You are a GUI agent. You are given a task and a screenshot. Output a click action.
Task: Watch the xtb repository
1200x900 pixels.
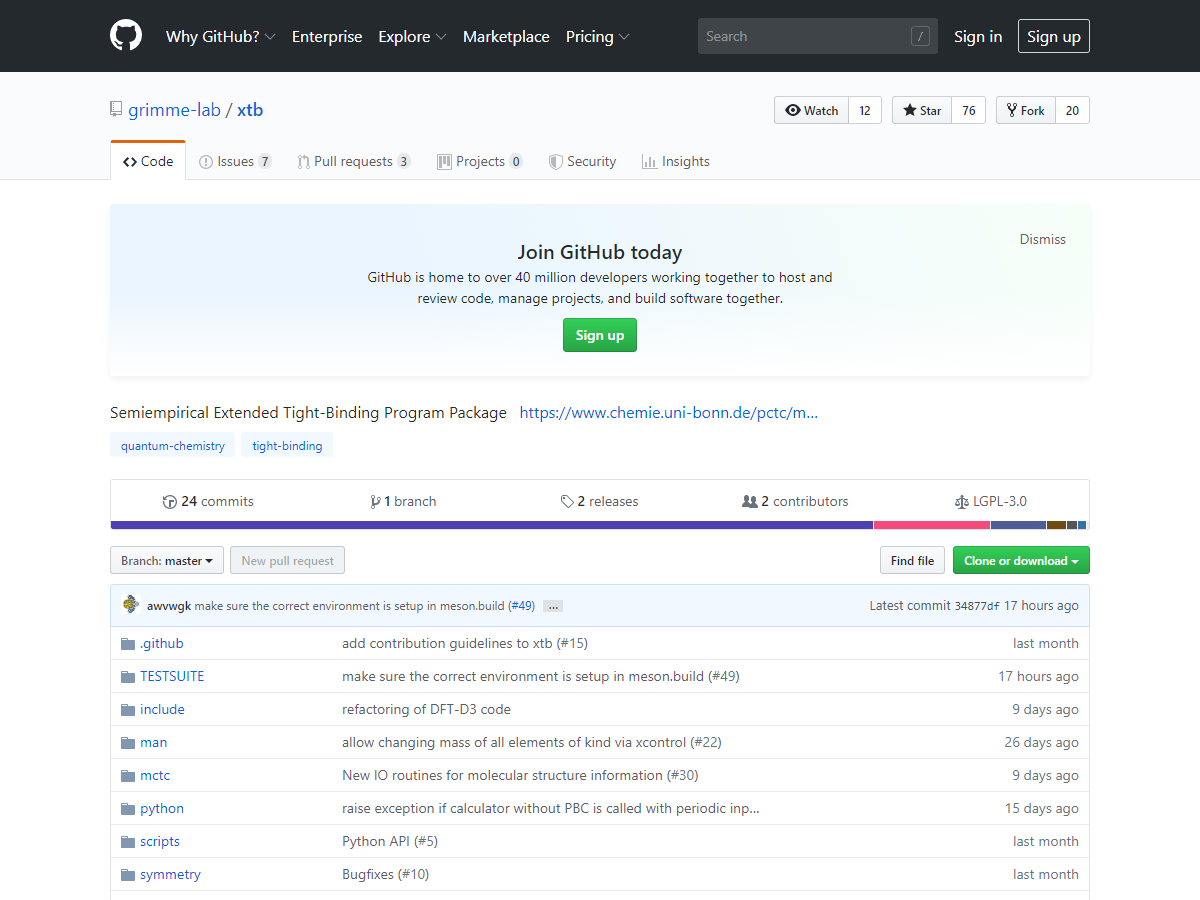point(811,110)
